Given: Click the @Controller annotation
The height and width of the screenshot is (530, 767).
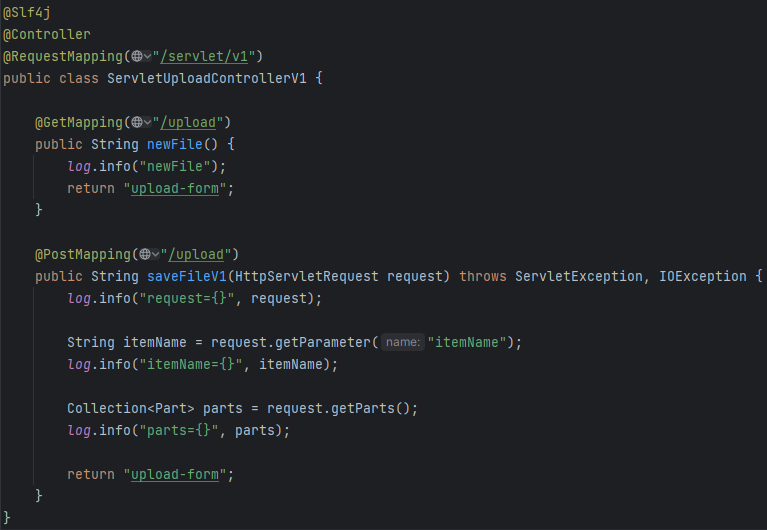Looking at the screenshot, I should point(46,34).
